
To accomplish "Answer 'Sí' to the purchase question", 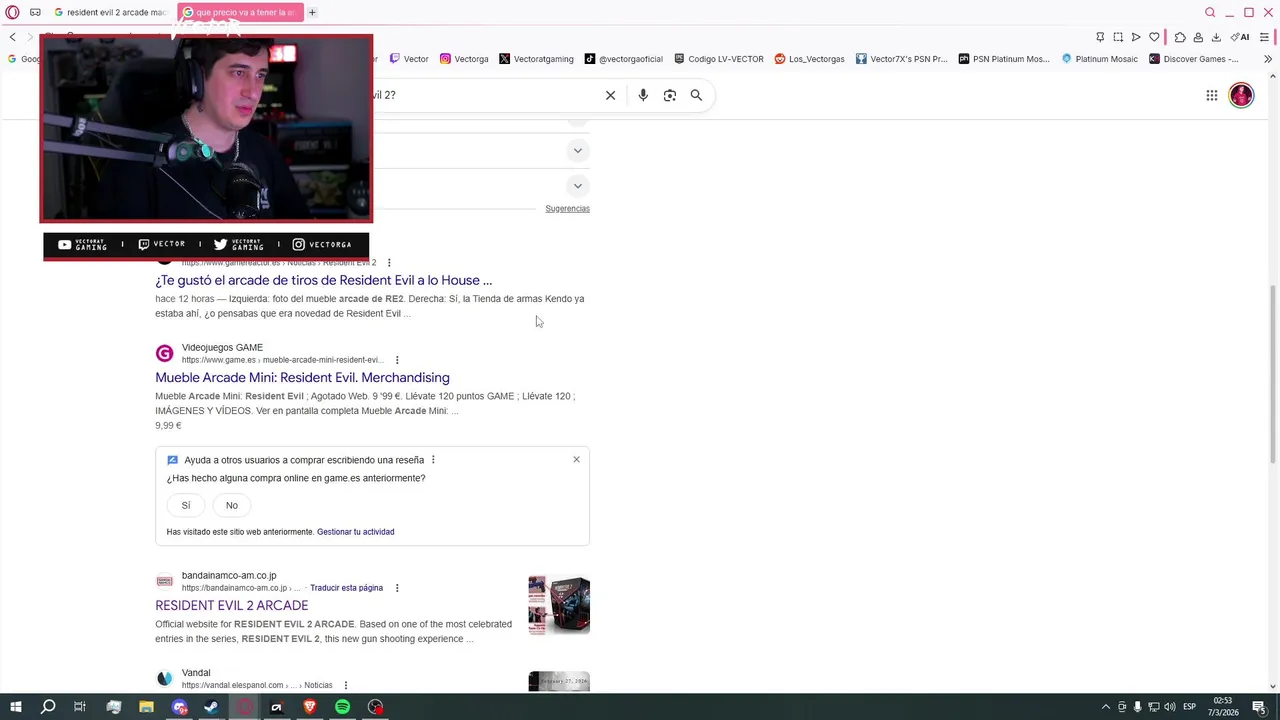I will (186, 505).
